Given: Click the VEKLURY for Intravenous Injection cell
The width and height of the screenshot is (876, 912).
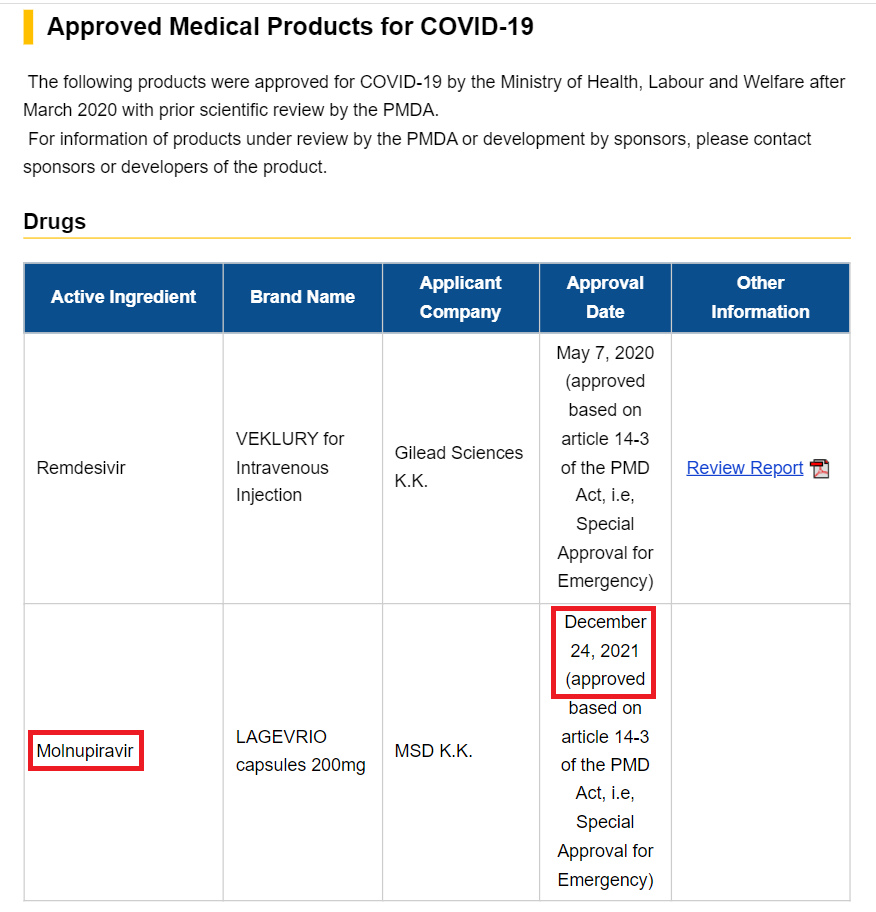Looking at the screenshot, I should 290,467.
